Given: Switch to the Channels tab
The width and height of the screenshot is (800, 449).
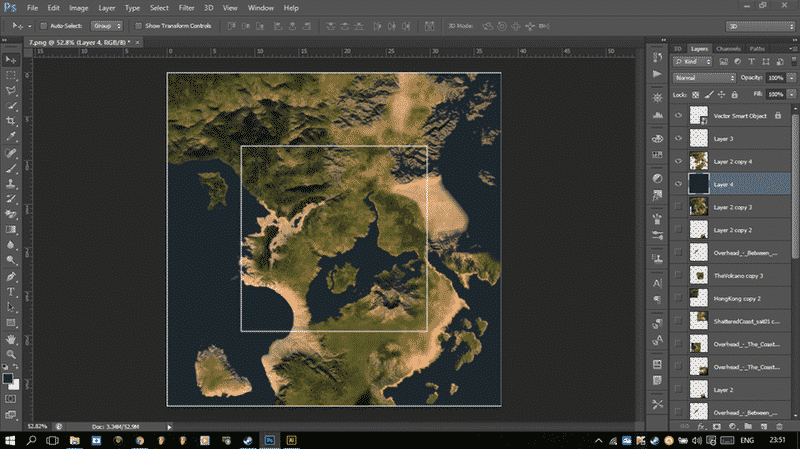Looking at the screenshot, I should point(728,48).
